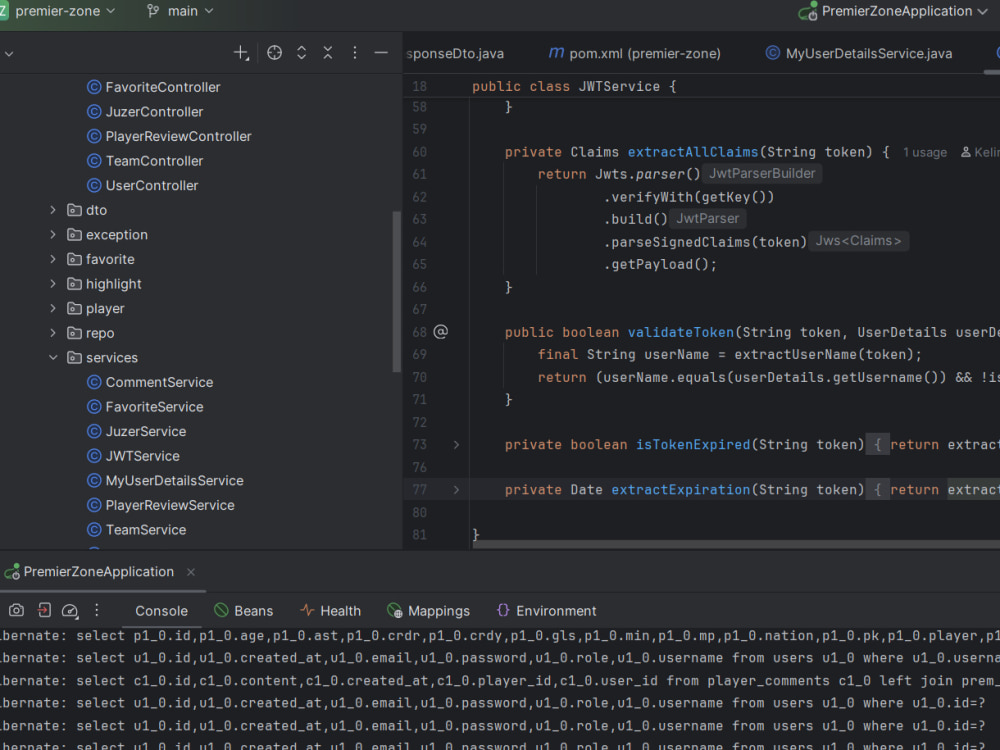
Task: Select the PlayerReviewService class icon
Action: pyautogui.click(x=94, y=505)
